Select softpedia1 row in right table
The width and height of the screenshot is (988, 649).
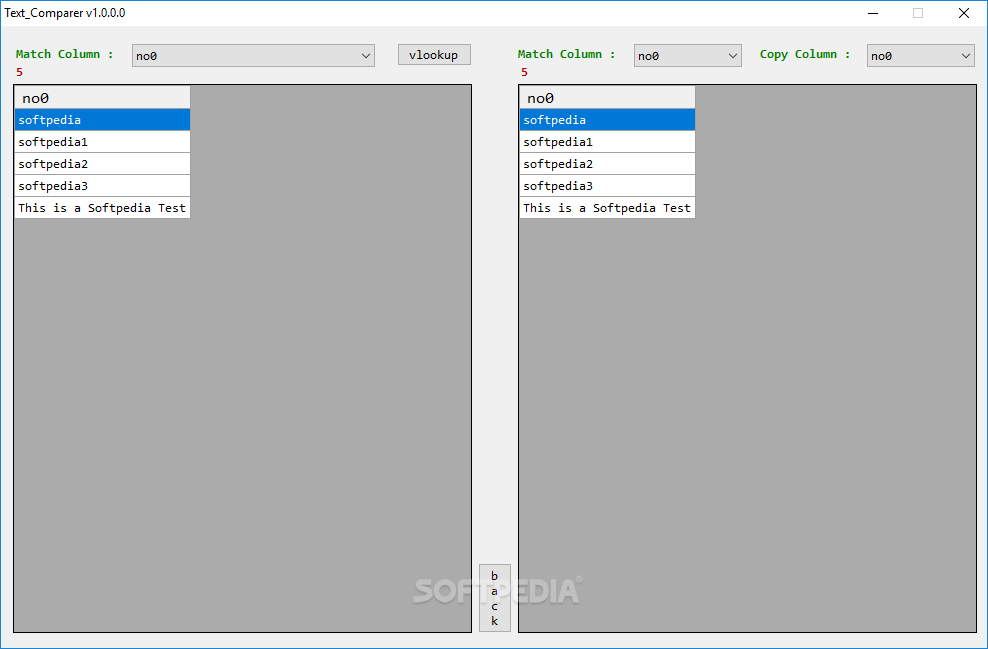click(x=607, y=142)
